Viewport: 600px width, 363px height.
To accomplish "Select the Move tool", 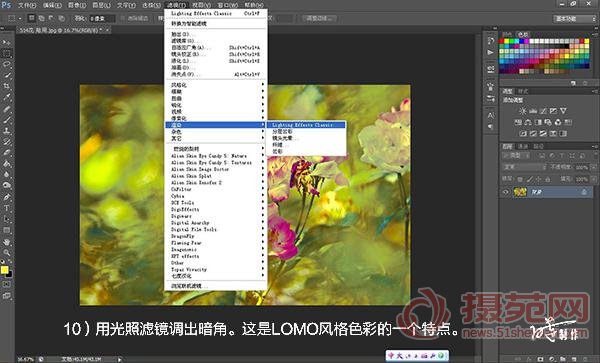I will [7, 42].
